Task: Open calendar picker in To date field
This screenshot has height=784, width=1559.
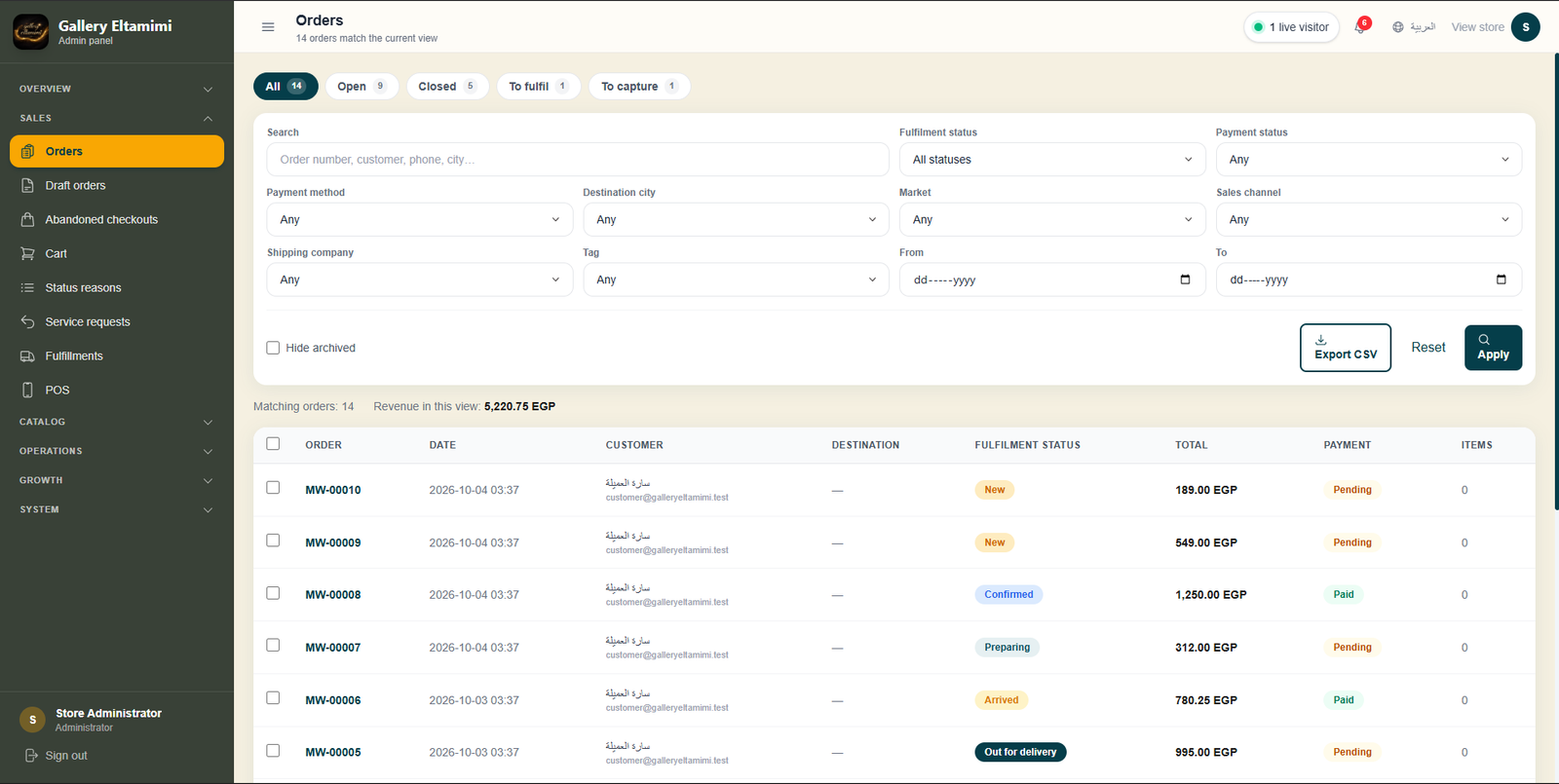Action: (x=1501, y=280)
